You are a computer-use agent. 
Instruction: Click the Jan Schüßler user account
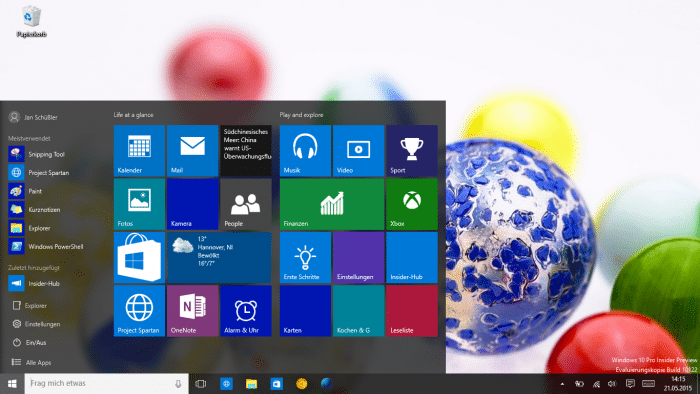[33, 117]
